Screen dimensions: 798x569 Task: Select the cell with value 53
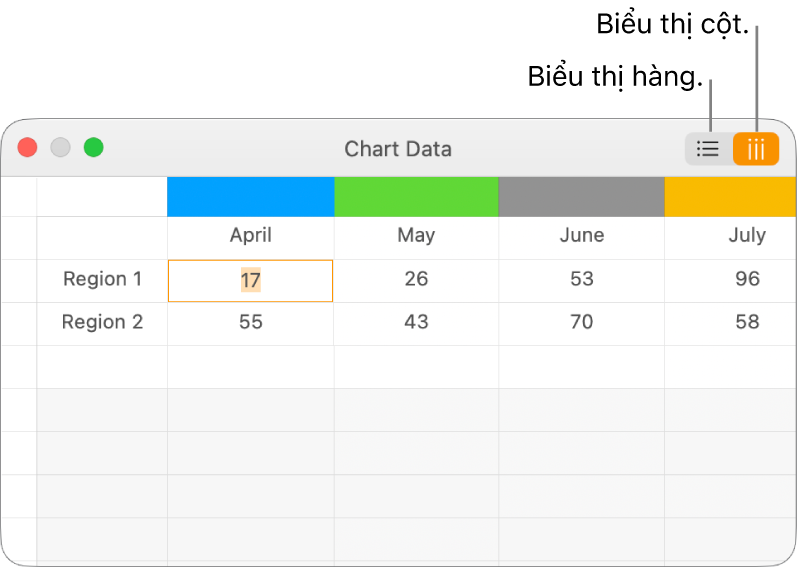pos(581,280)
